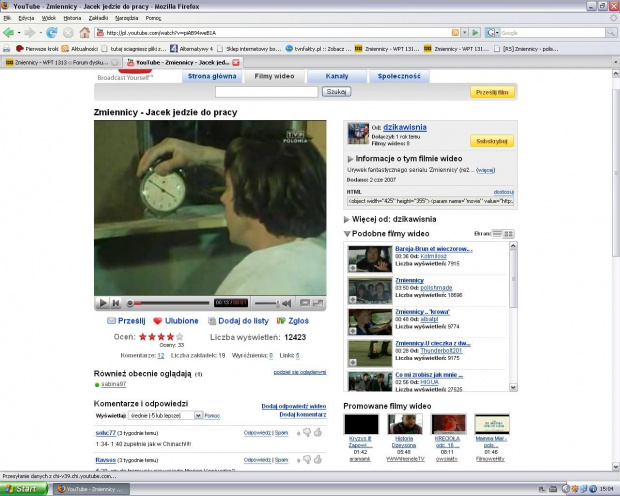This screenshot has height=496, width=620.
Task: Click the yellow Prześlij film button
Action: point(492,92)
